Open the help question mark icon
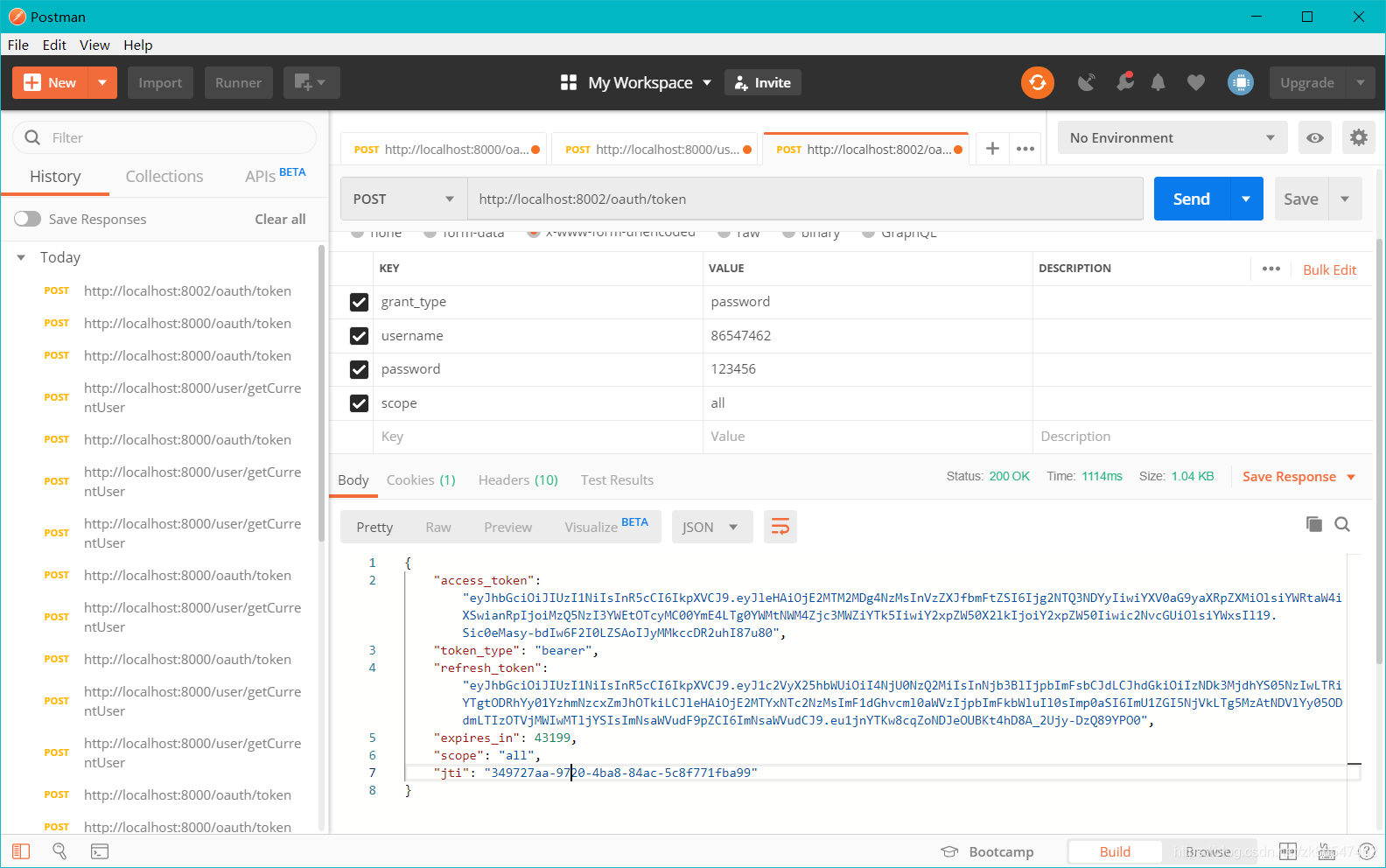Image resolution: width=1386 pixels, height=868 pixels. pos(1367,851)
